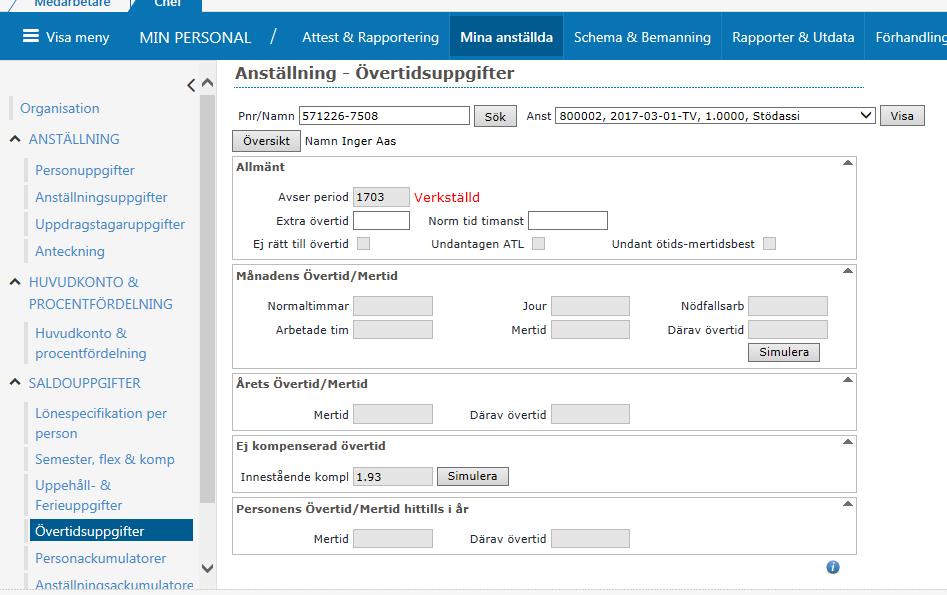Open Personuppgifter in sidebar
947x595 pixels.
85,170
